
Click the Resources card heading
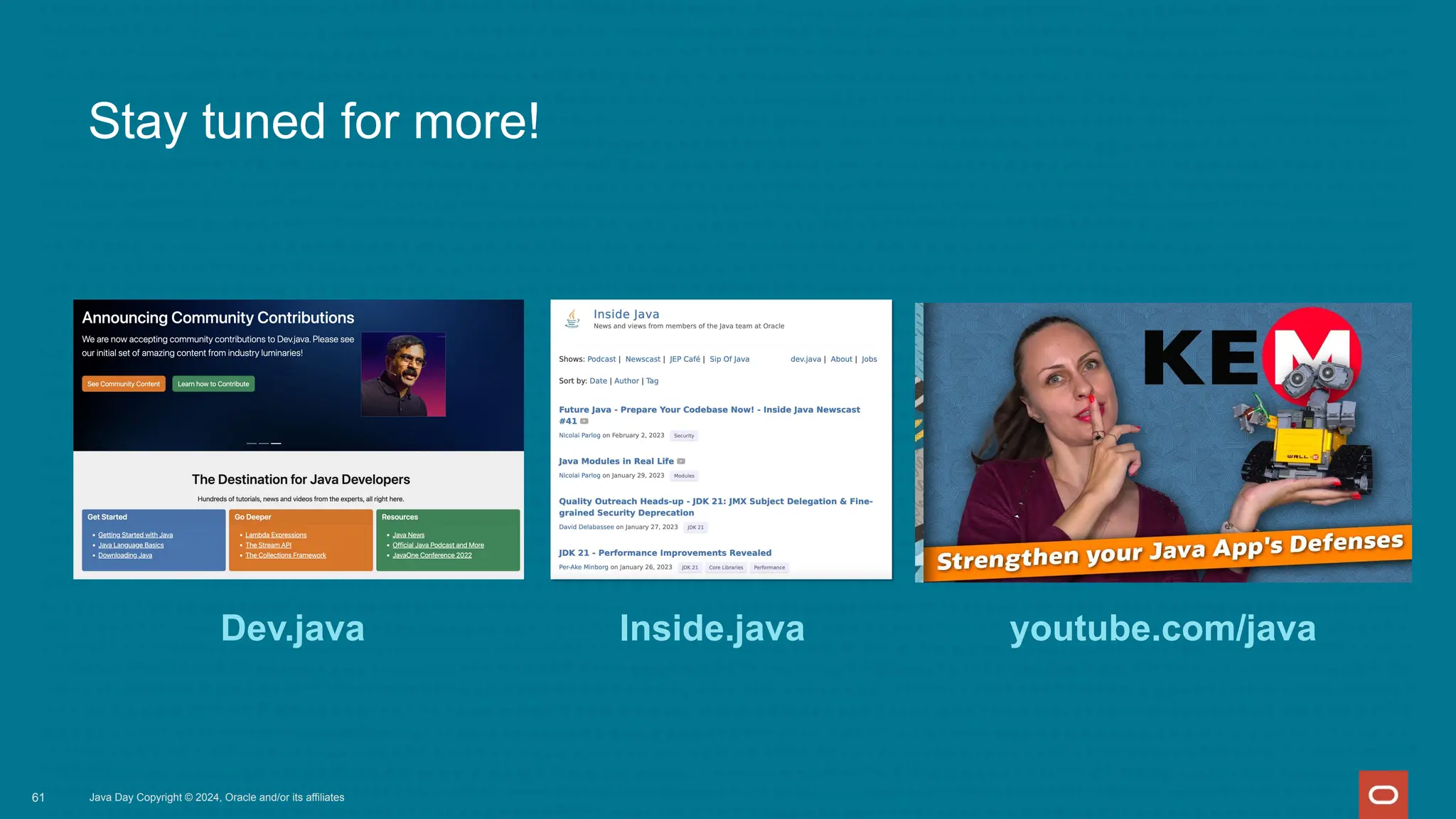point(400,517)
